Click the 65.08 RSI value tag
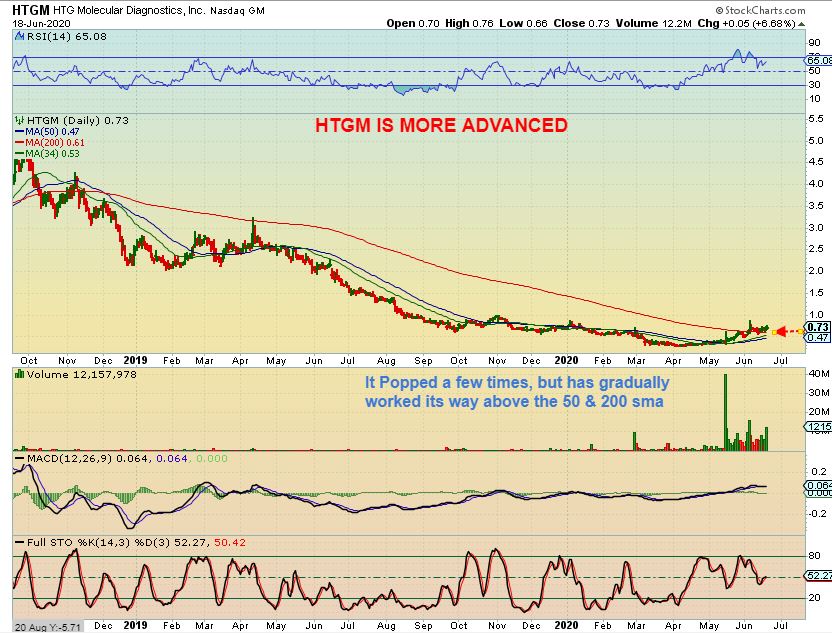The height and width of the screenshot is (633, 832). 819,60
